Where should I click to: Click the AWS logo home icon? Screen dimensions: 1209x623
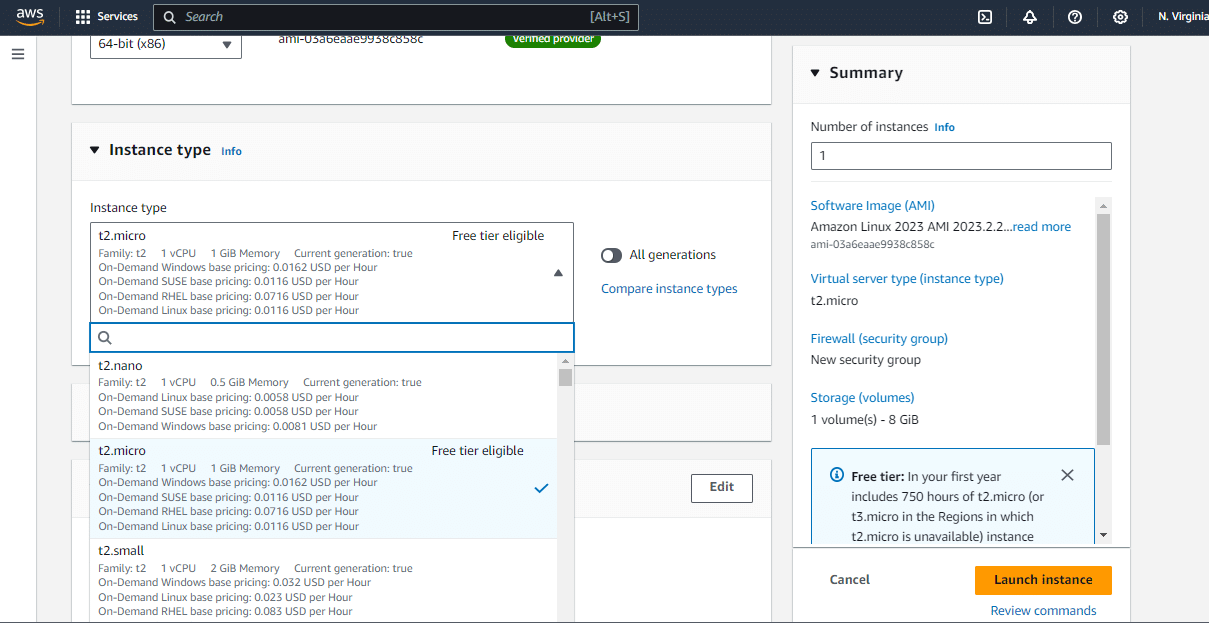coord(30,17)
